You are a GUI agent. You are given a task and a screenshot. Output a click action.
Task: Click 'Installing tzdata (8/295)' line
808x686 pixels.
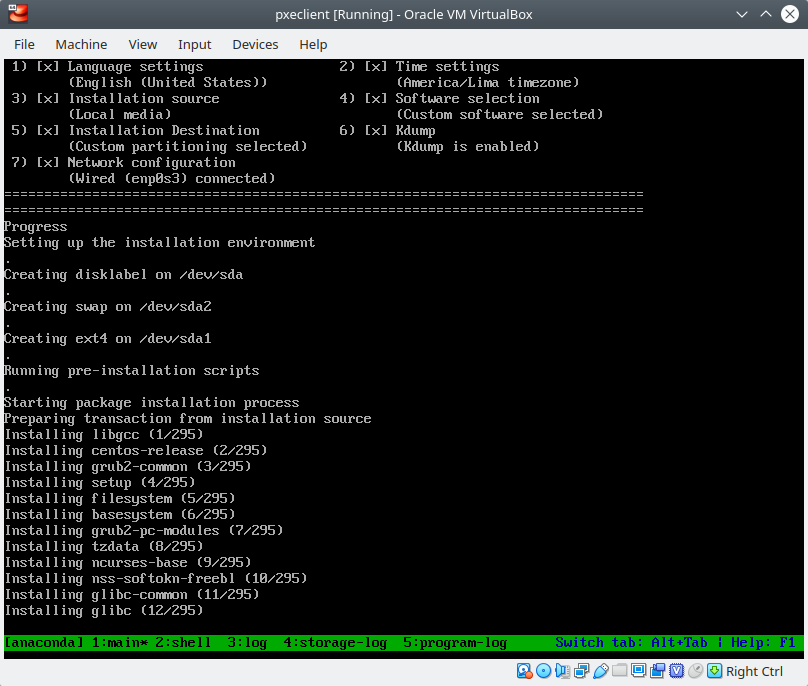pos(104,546)
